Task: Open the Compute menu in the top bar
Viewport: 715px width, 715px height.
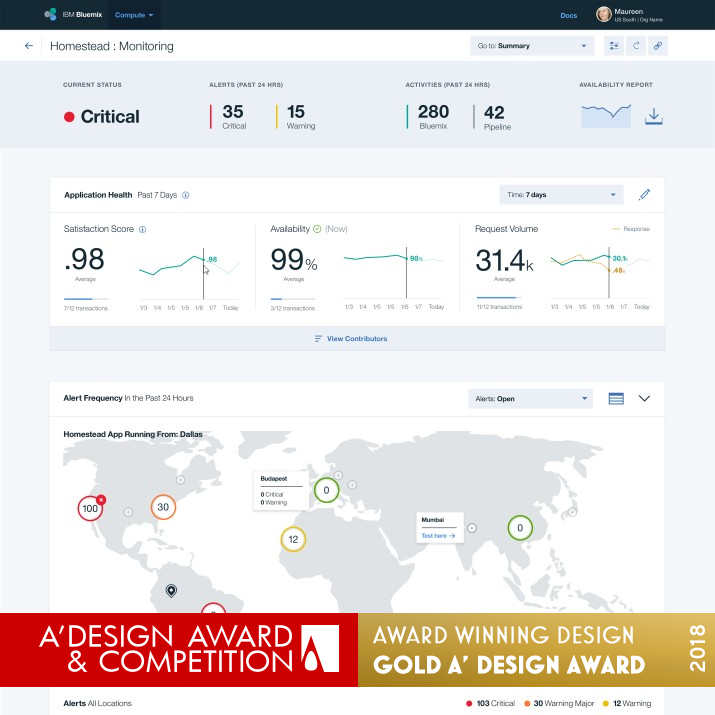Action: click(x=134, y=15)
